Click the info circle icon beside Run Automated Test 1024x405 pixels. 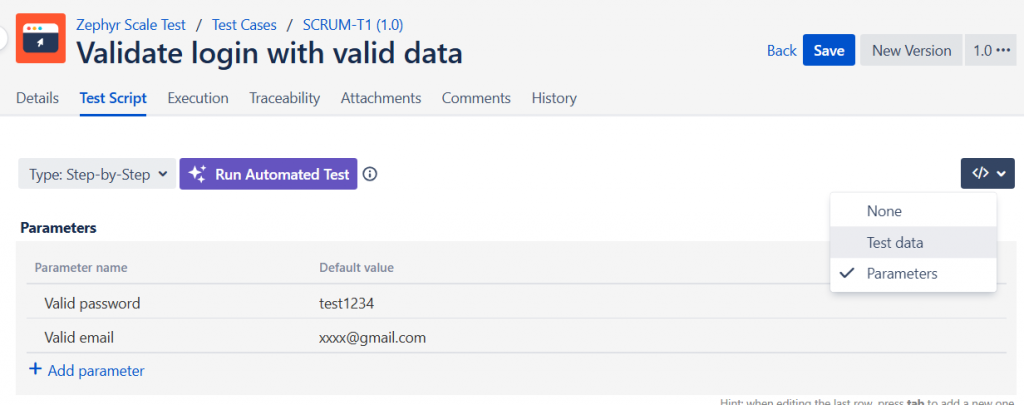[370, 174]
